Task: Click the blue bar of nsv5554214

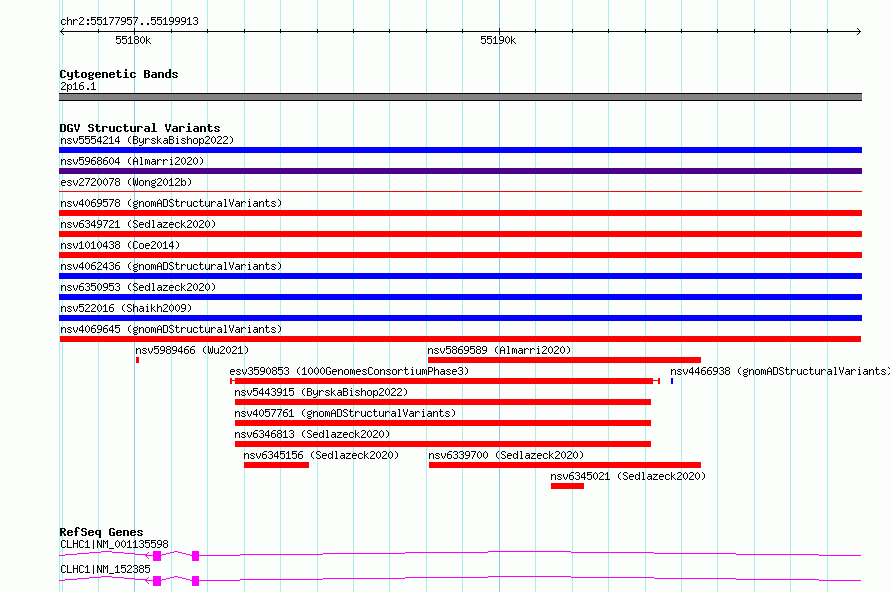Action: click(x=460, y=150)
